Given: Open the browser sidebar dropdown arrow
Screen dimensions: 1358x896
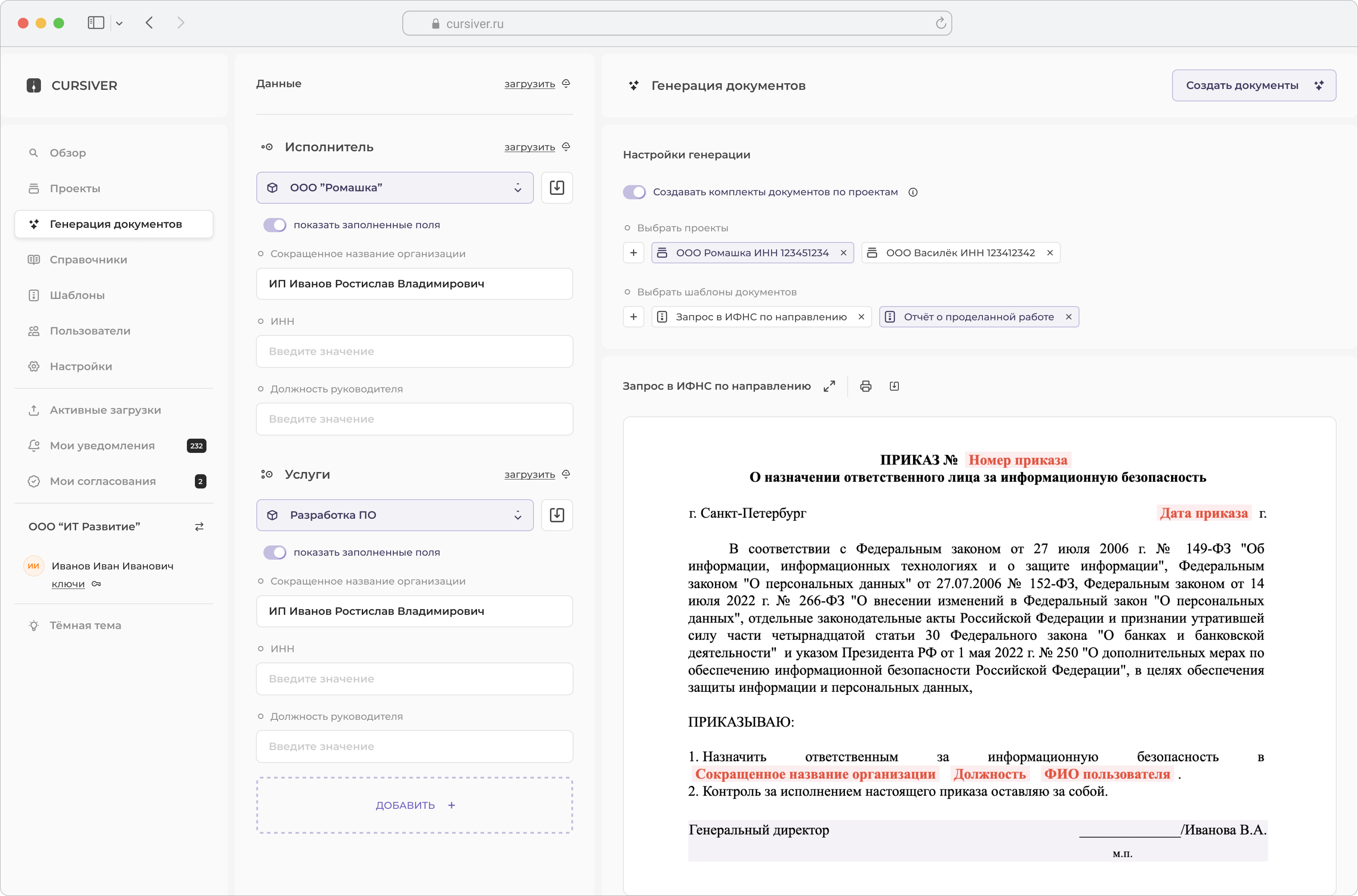Looking at the screenshot, I should pyautogui.click(x=120, y=23).
